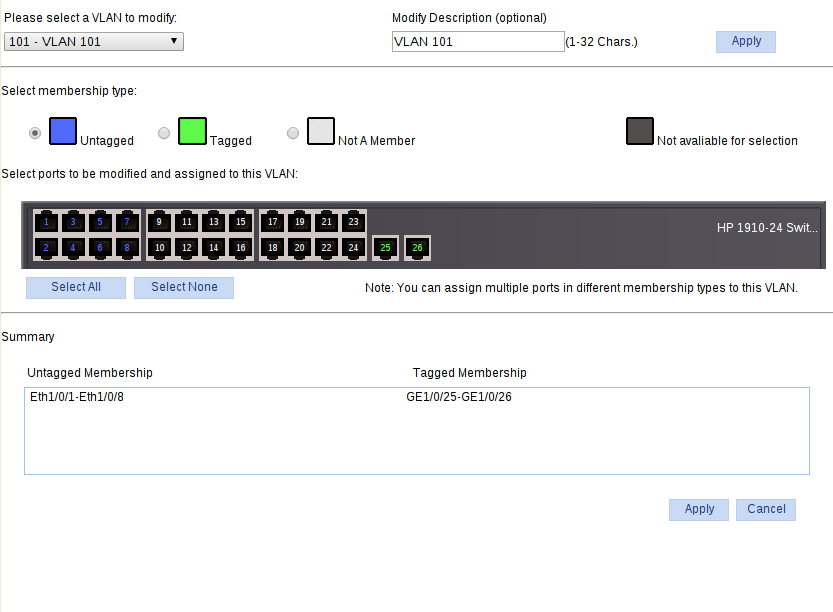833x612 pixels.
Task: Click the HP 1910-24 Swit... device label
Action: 767,228
